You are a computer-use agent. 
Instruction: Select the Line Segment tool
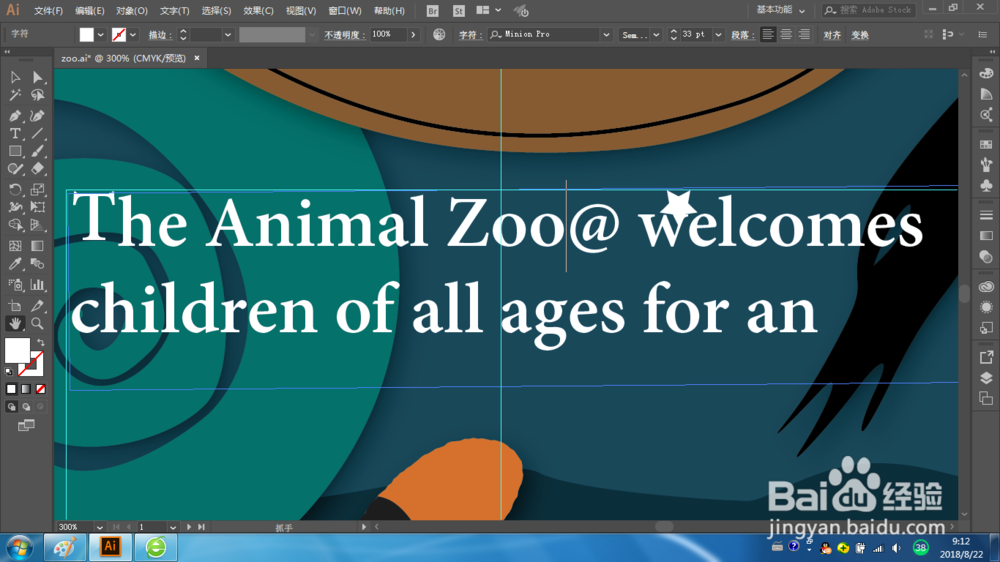click(38, 133)
